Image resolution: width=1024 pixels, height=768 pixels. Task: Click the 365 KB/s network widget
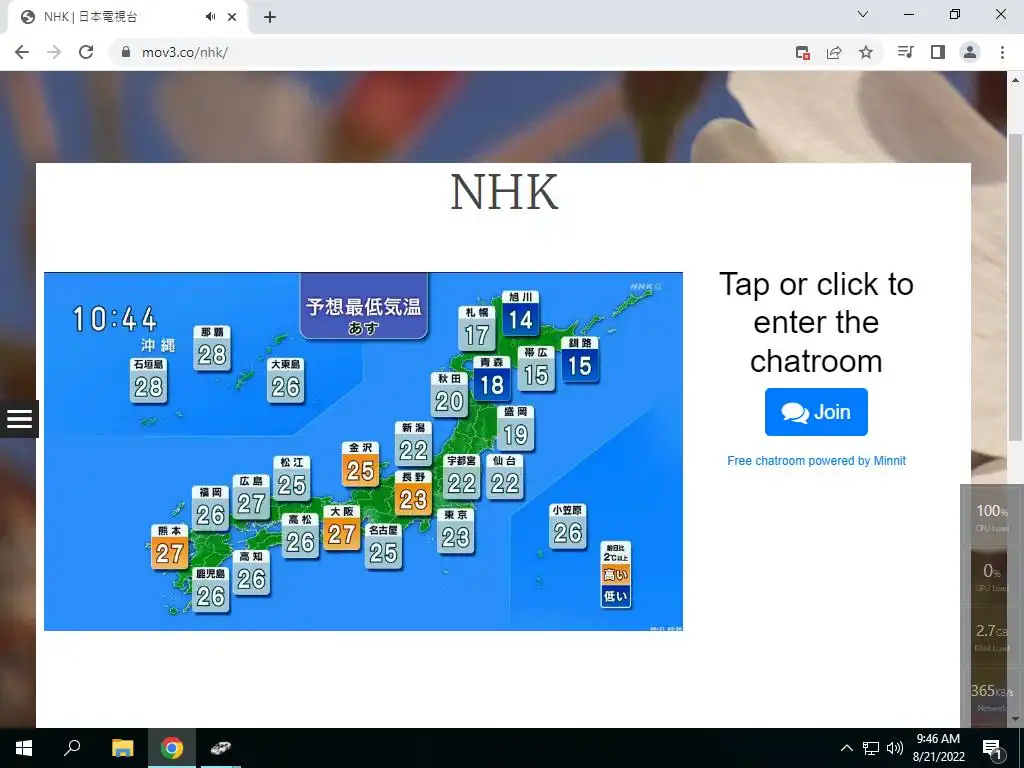pos(991,696)
